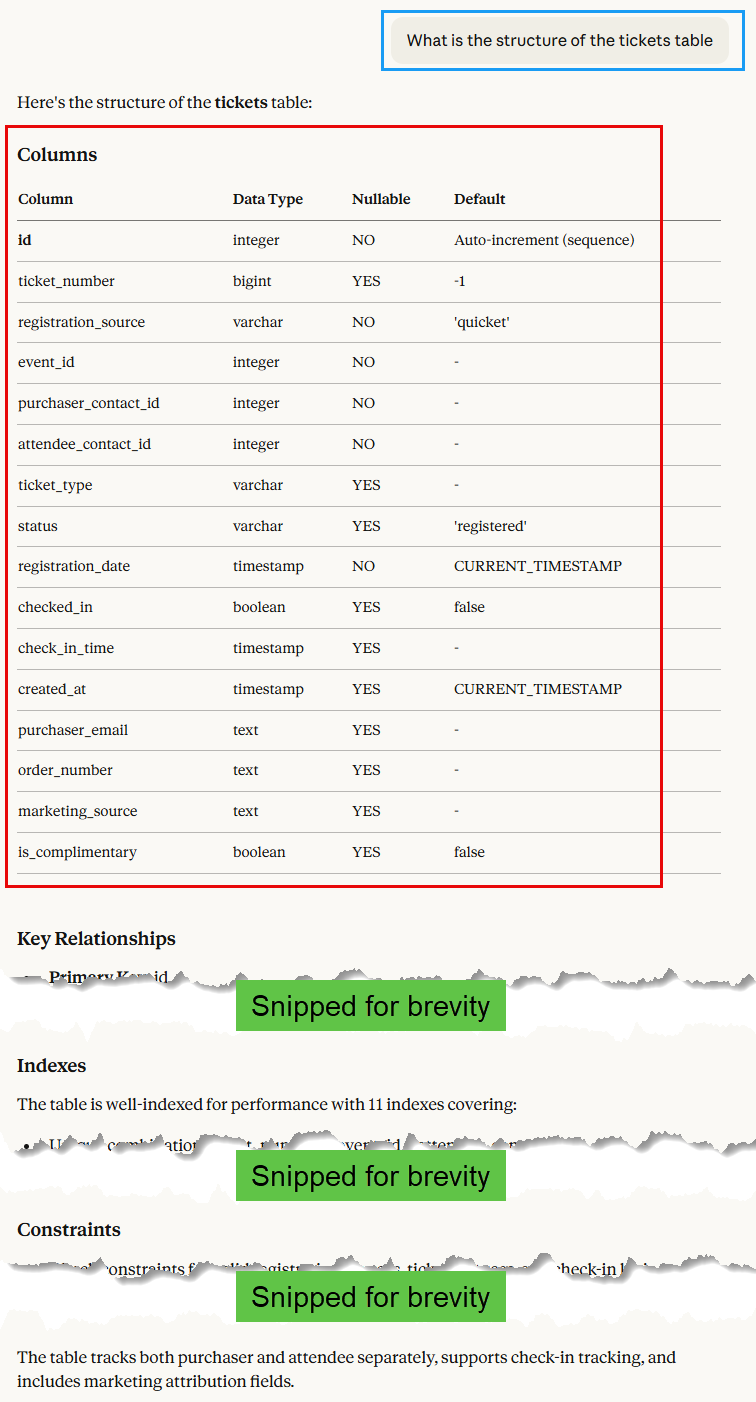This screenshot has width=756, height=1402.
Task: Click the Default table header
Action: (x=479, y=199)
